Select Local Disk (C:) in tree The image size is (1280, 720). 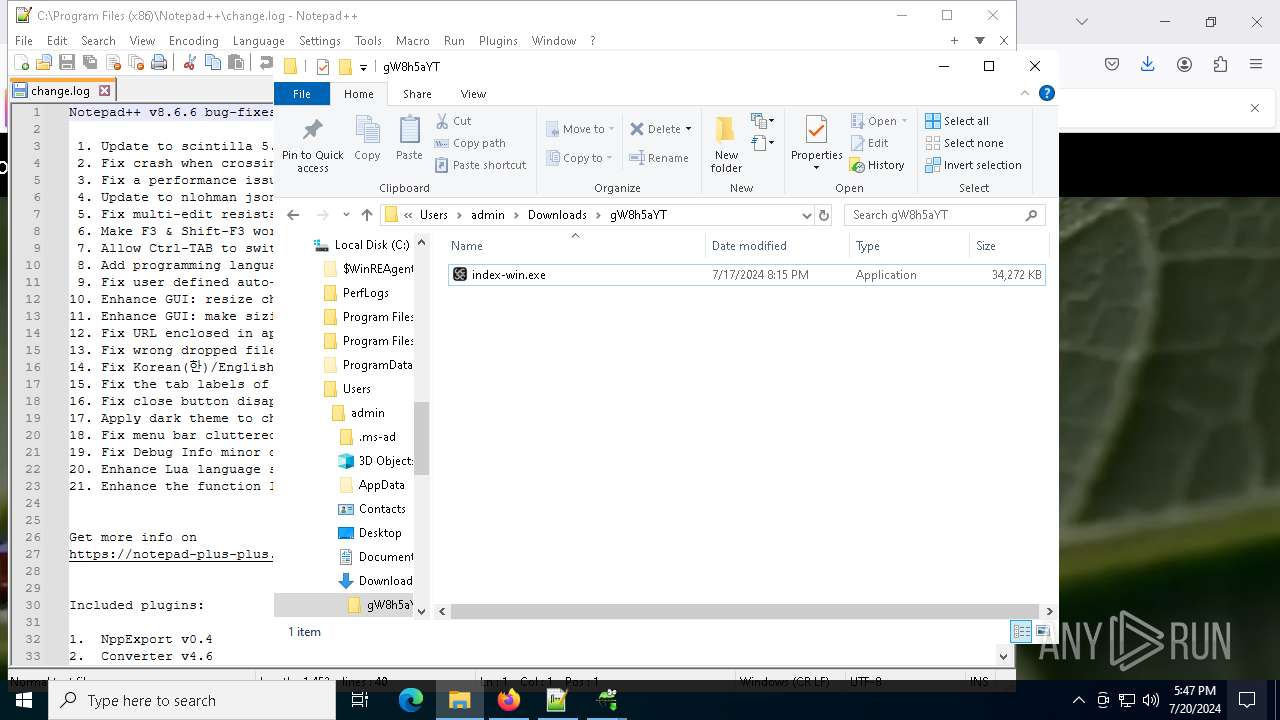pos(361,245)
